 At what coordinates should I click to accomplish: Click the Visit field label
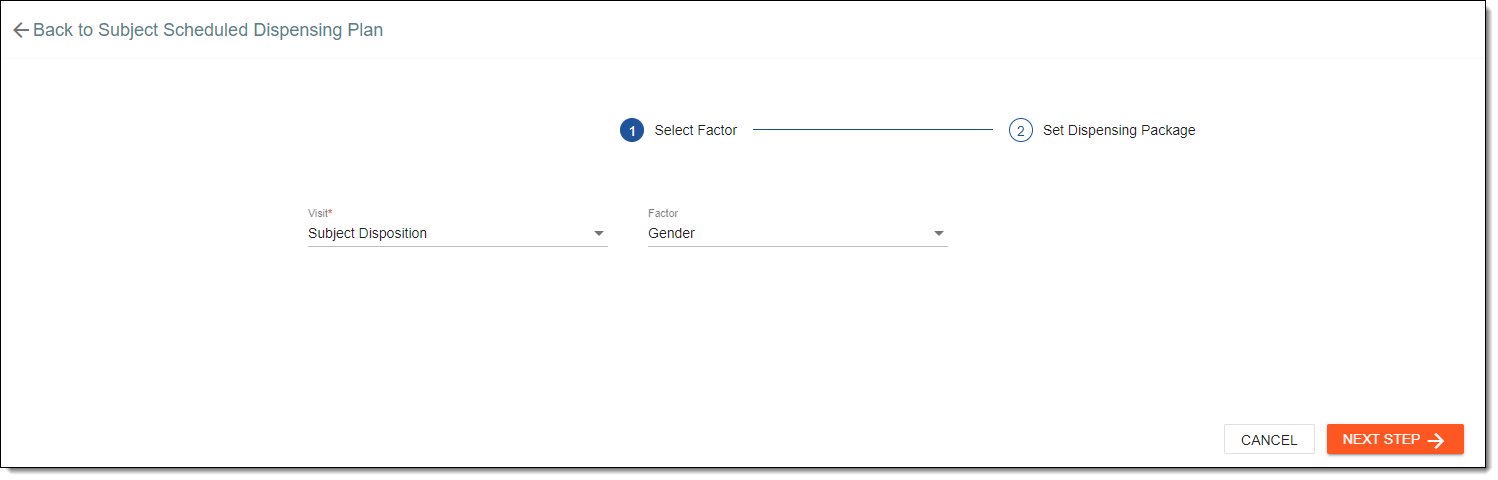click(x=320, y=213)
